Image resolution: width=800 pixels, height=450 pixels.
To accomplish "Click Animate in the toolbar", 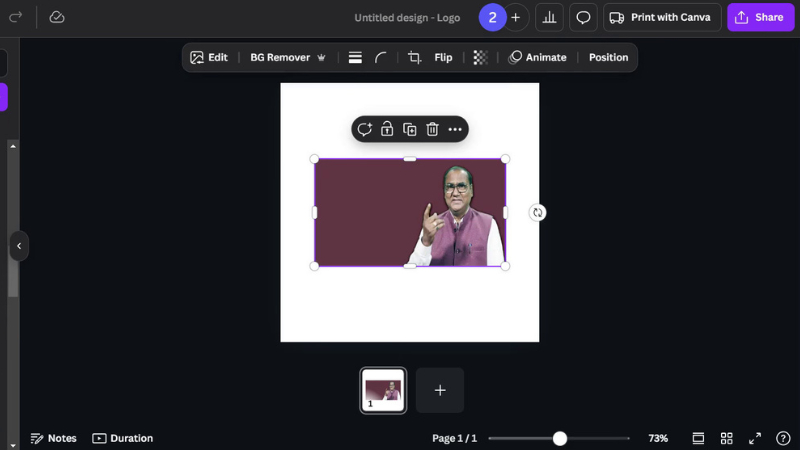I will pos(537,58).
